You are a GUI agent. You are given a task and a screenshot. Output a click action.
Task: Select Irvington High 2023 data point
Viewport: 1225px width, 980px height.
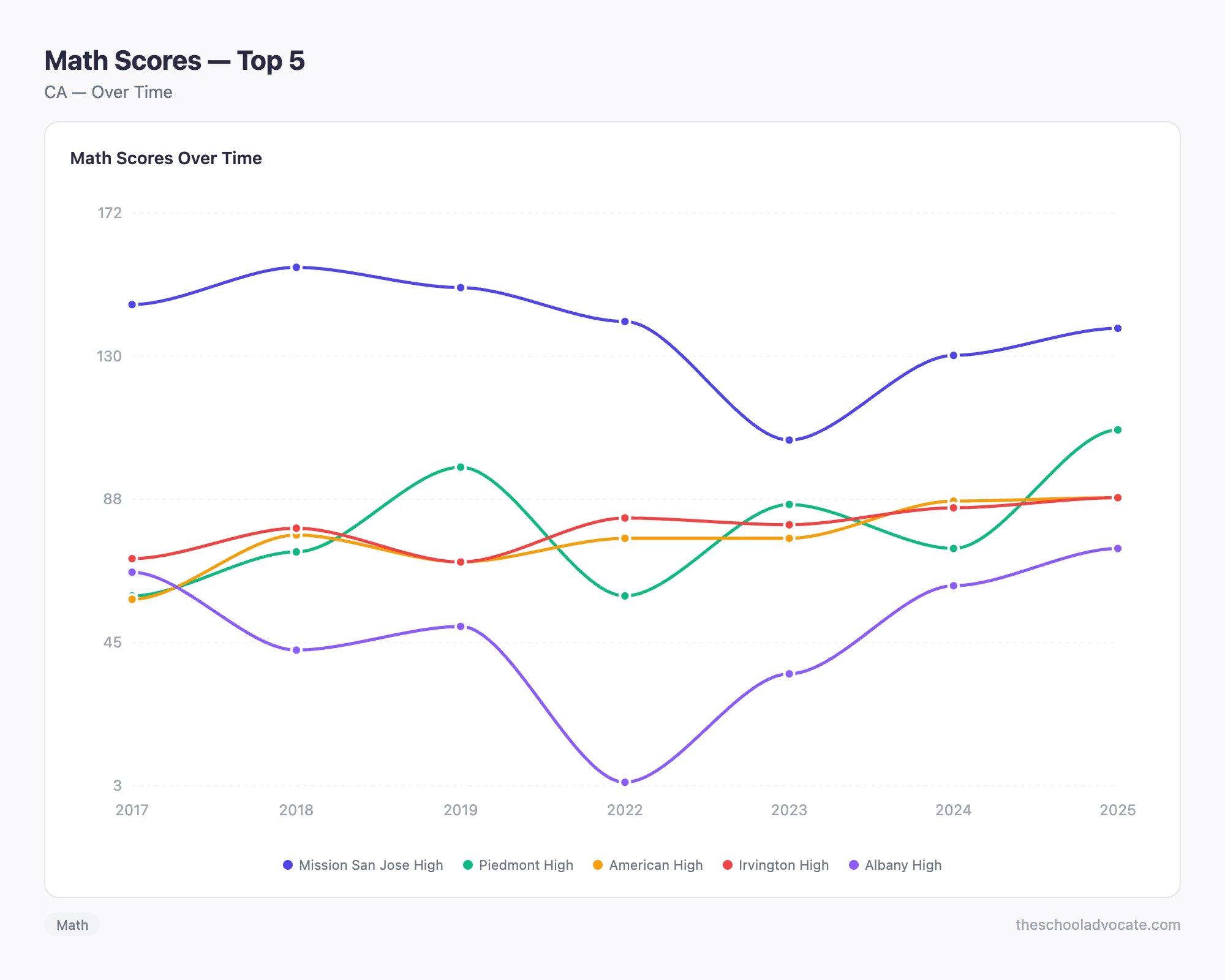pos(789,525)
